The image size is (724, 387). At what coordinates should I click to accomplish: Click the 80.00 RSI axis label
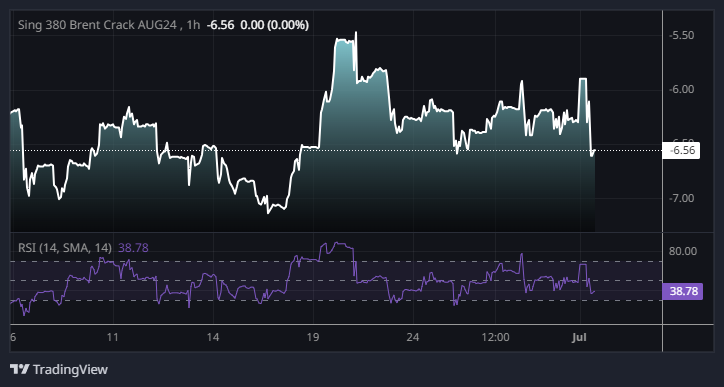[x=683, y=251]
